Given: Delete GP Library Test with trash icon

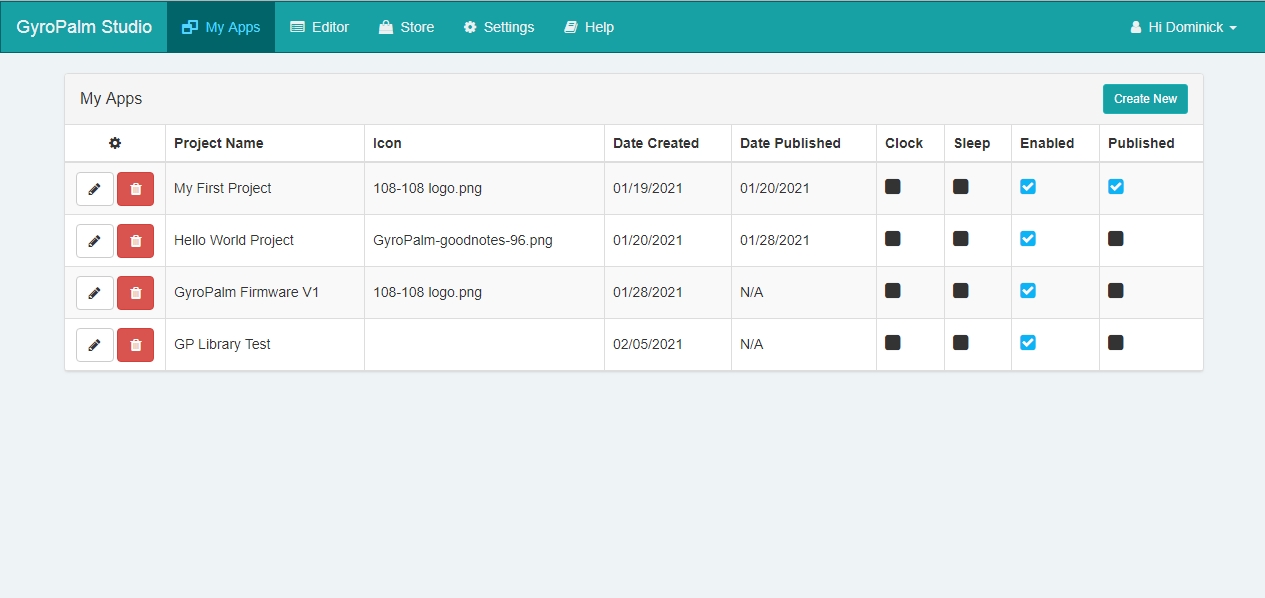Looking at the screenshot, I should click(136, 345).
